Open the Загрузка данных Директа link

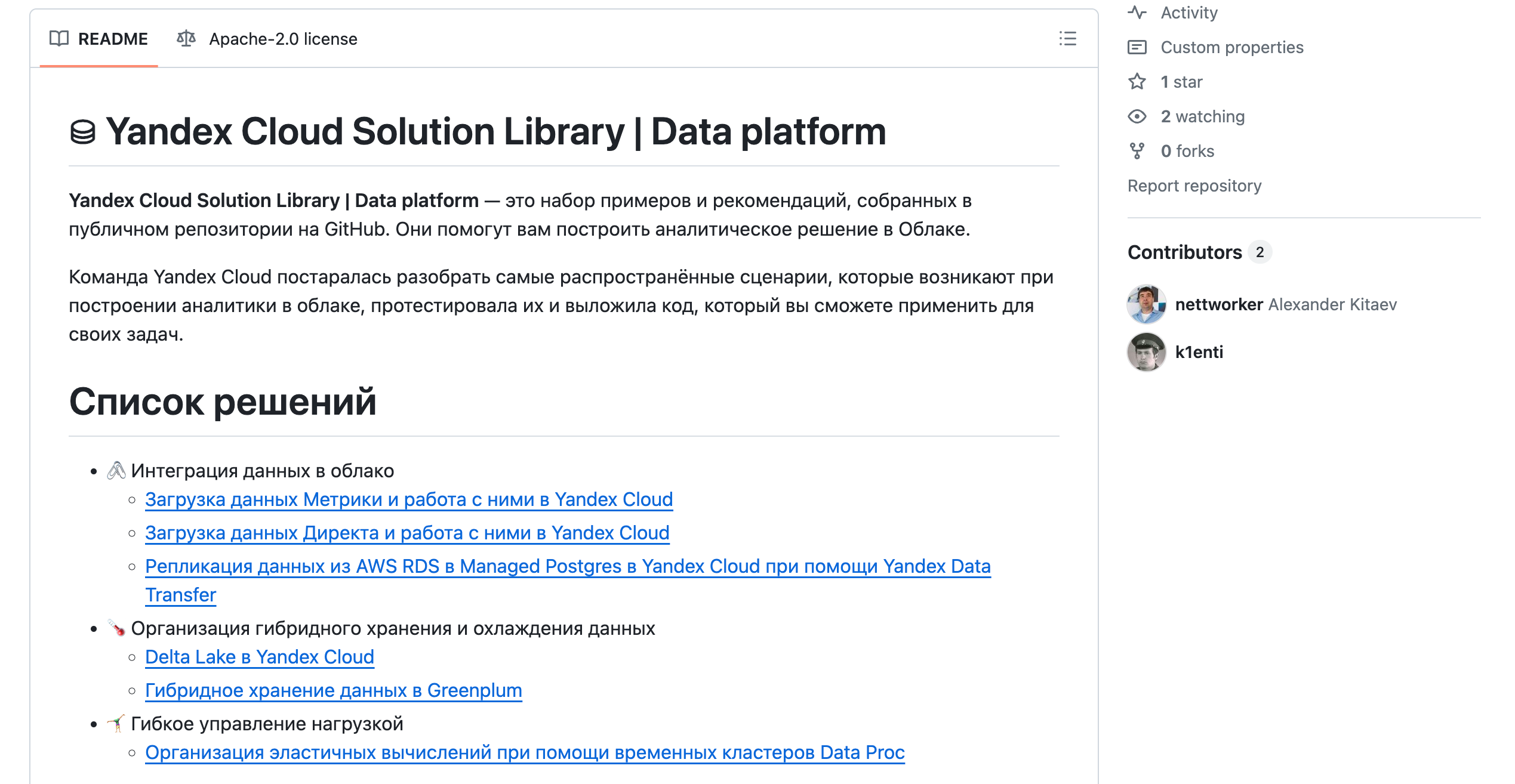(x=407, y=533)
